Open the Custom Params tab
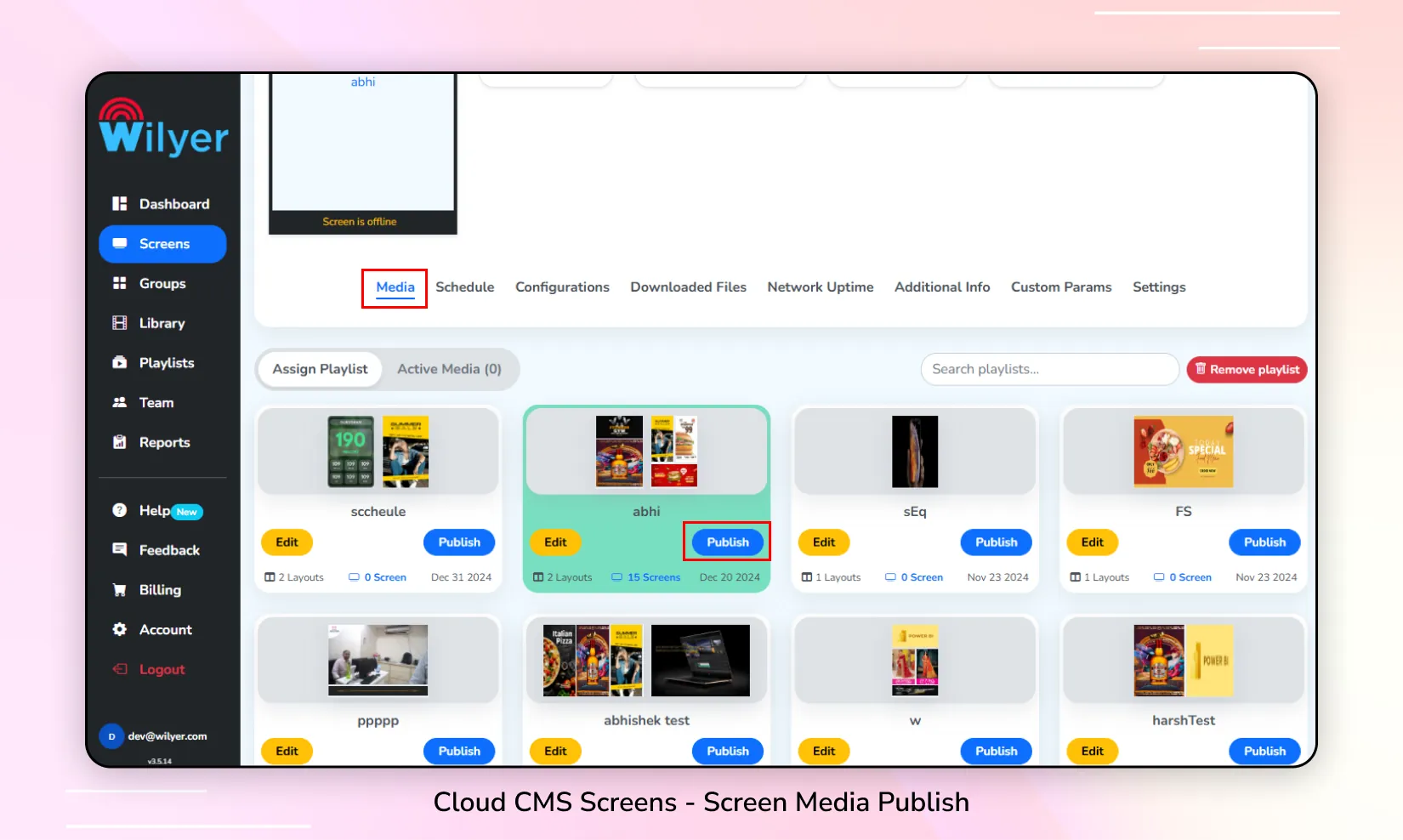The width and height of the screenshot is (1403, 840). pyautogui.click(x=1061, y=287)
